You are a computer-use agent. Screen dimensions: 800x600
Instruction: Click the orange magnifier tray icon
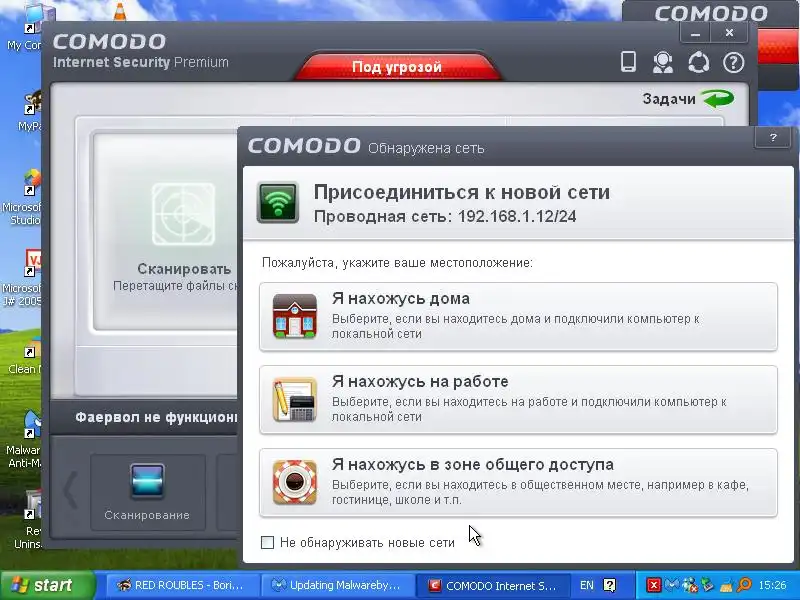(744, 585)
